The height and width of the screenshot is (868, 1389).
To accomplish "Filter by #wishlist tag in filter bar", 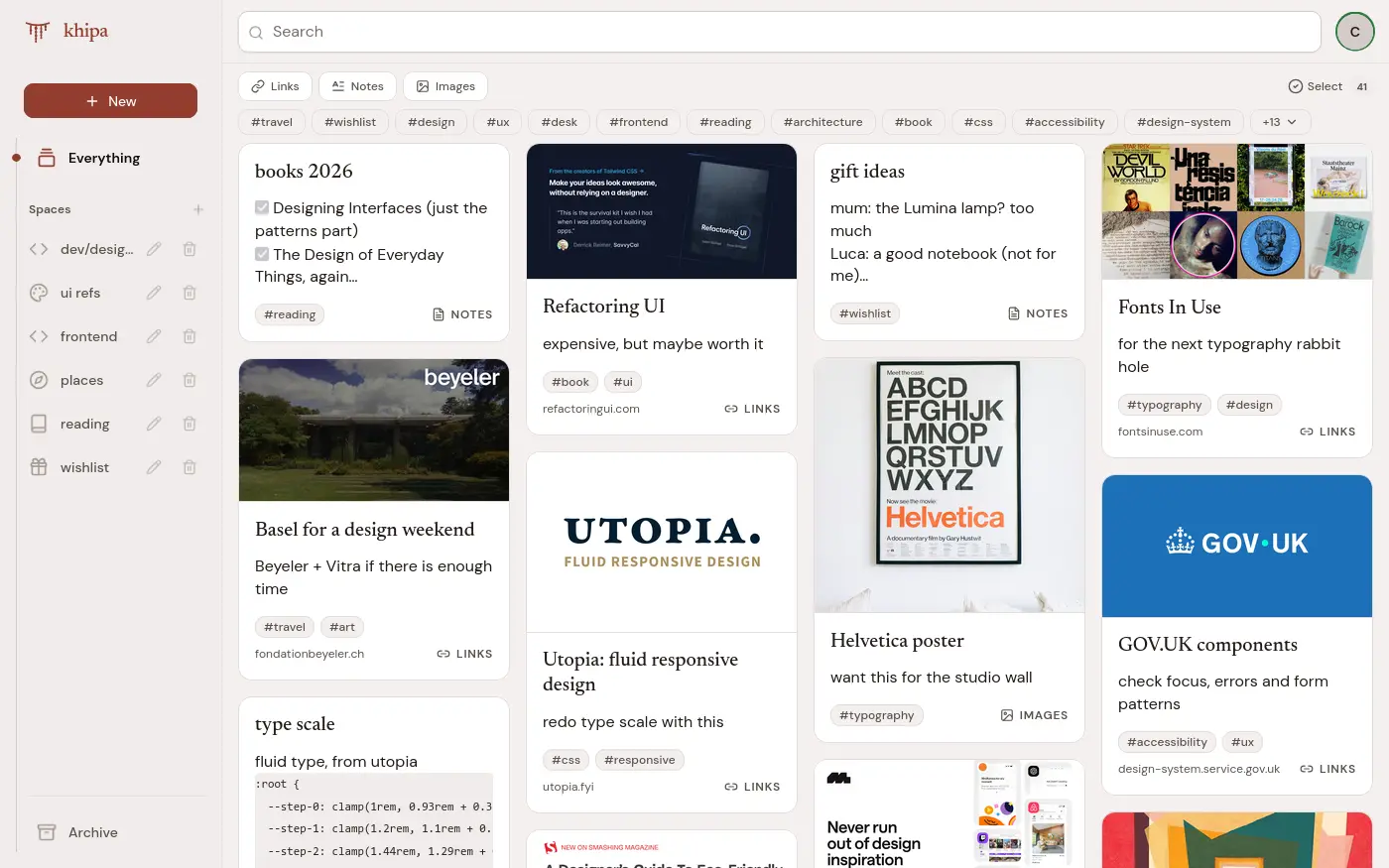I will (350, 122).
